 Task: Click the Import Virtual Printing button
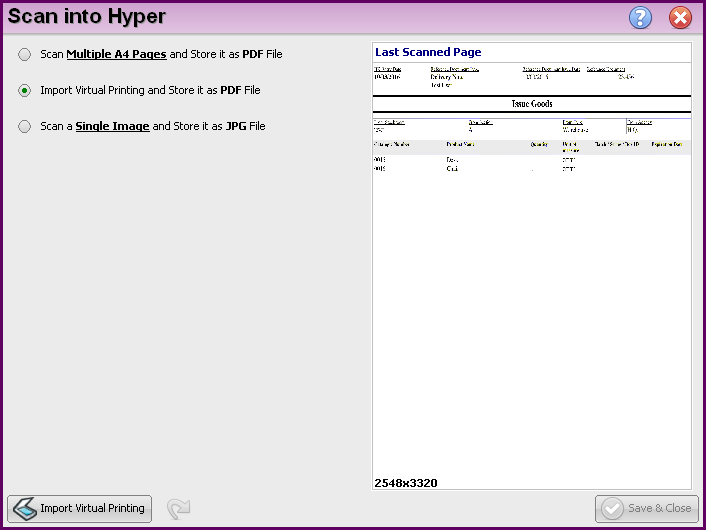[80, 509]
